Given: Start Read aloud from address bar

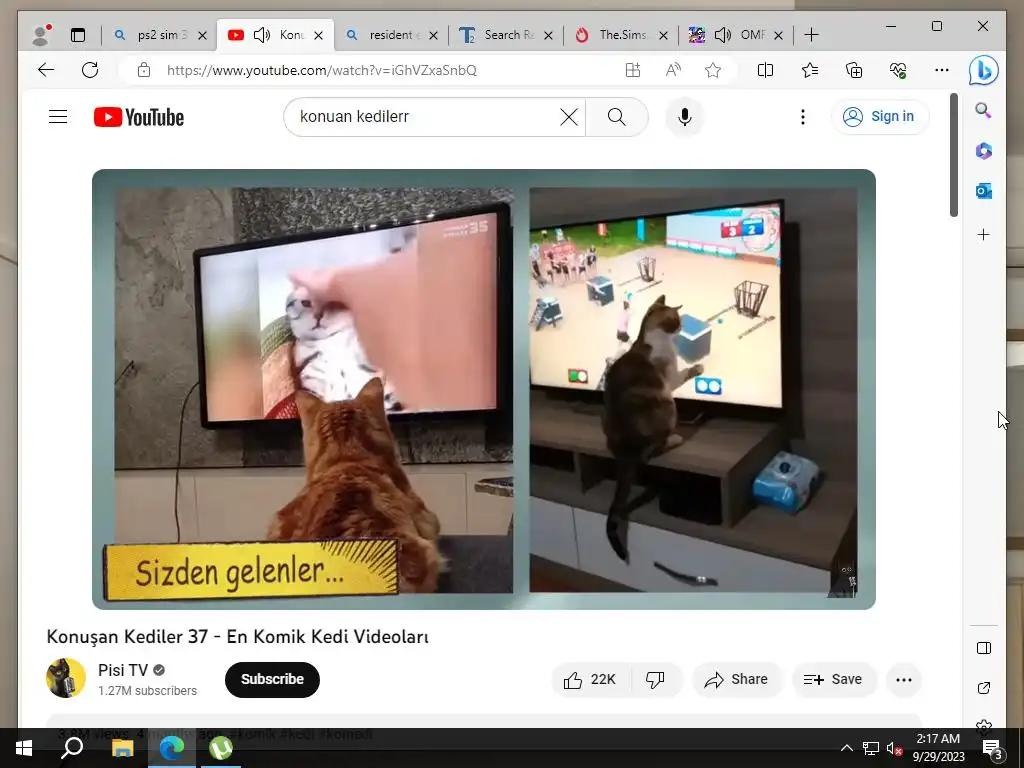Looking at the screenshot, I should click(x=673, y=70).
